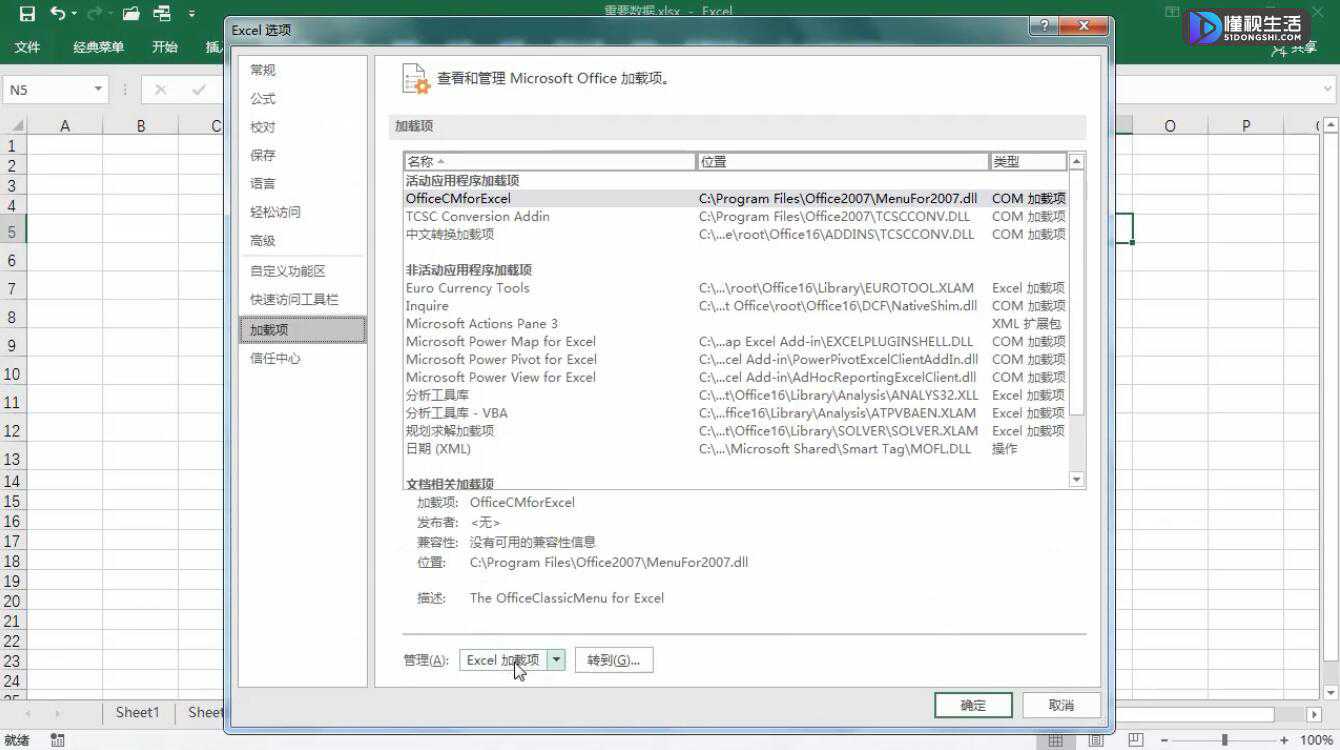Select the 规划求解加载项 row
Image resolution: width=1340 pixels, height=750 pixels.
click(735, 431)
